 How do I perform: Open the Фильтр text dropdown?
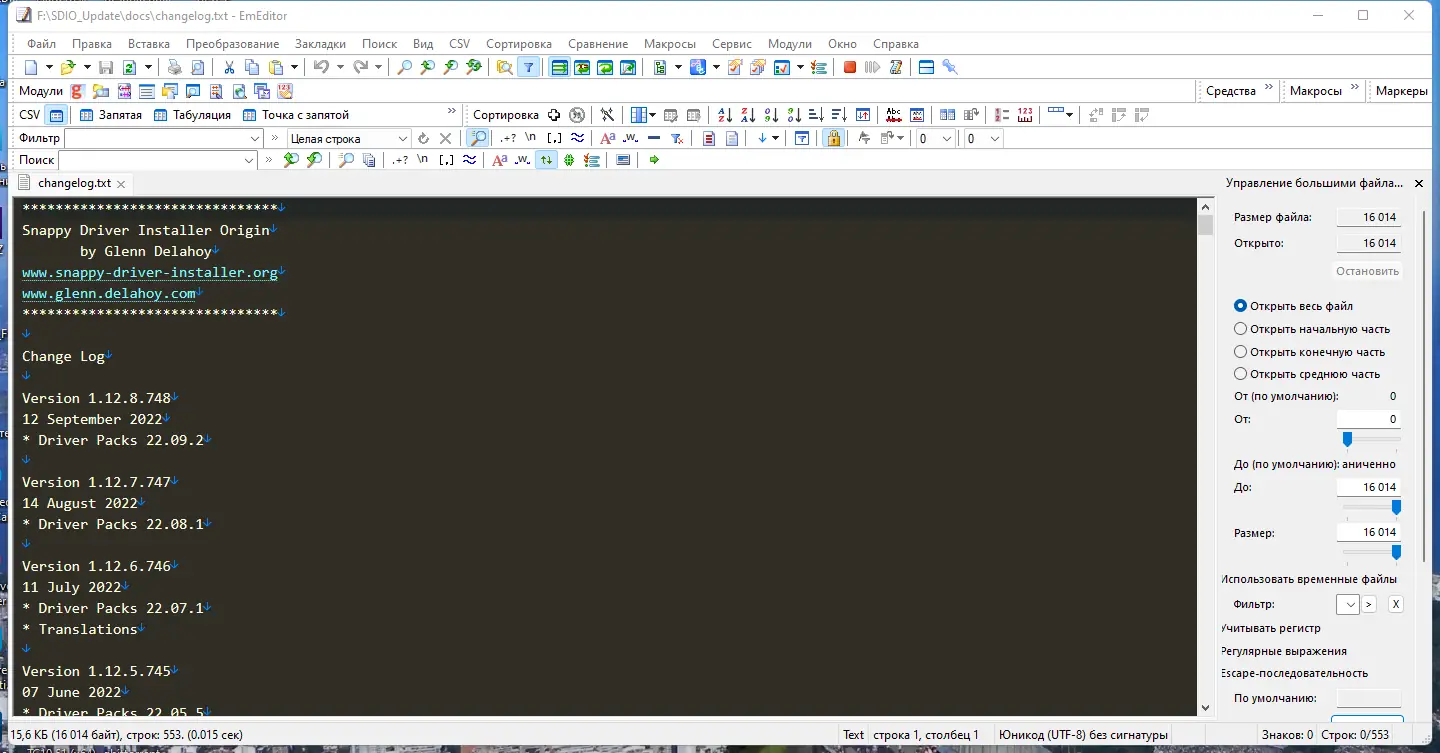point(253,138)
